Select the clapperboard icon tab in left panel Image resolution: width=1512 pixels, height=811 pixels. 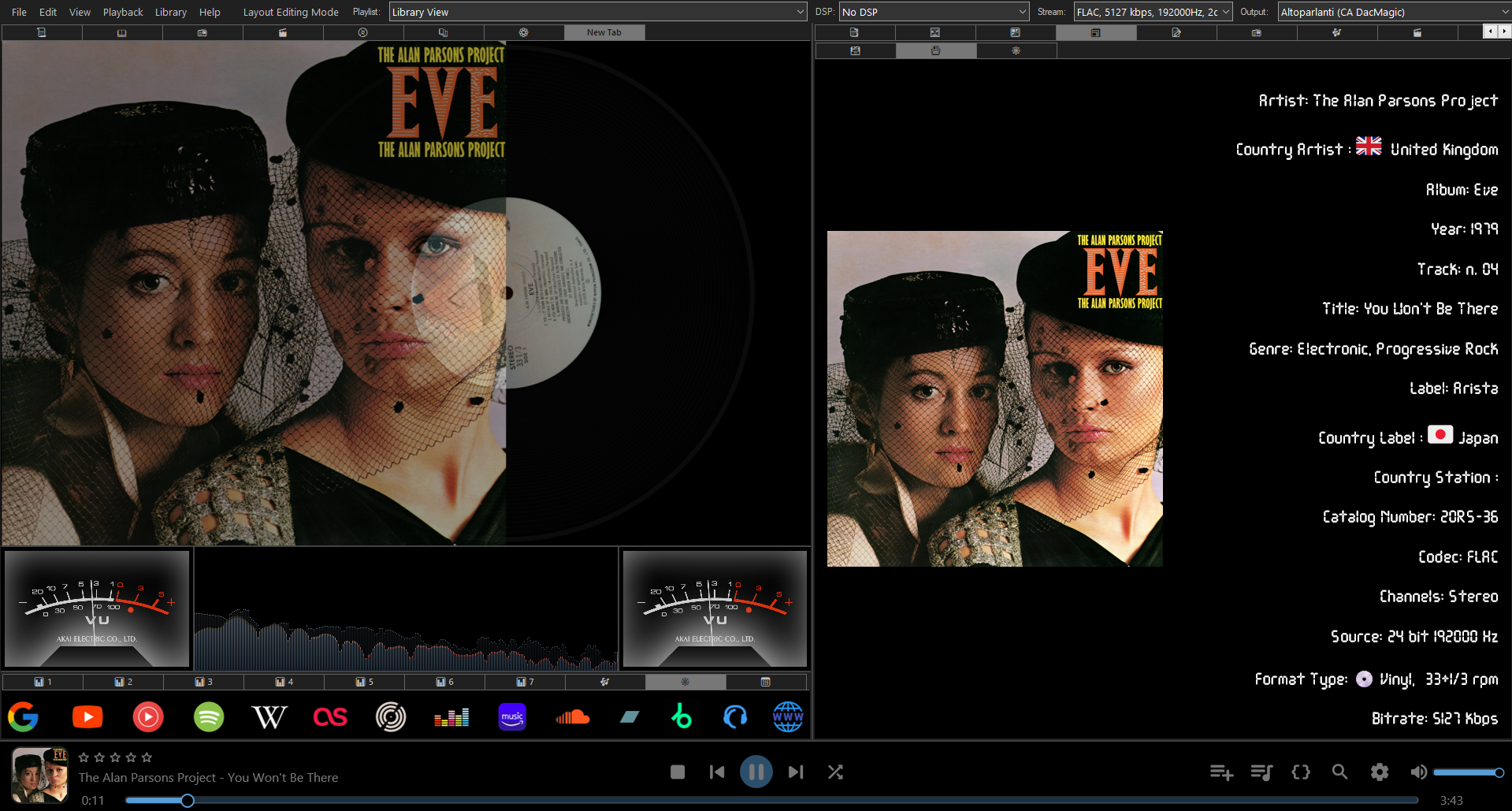pyautogui.click(x=283, y=32)
